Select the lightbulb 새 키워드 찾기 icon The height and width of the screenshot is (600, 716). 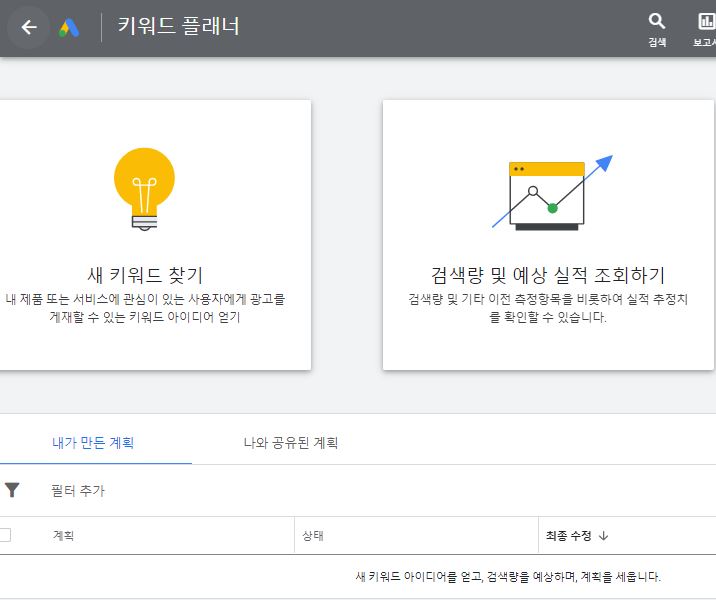144,189
